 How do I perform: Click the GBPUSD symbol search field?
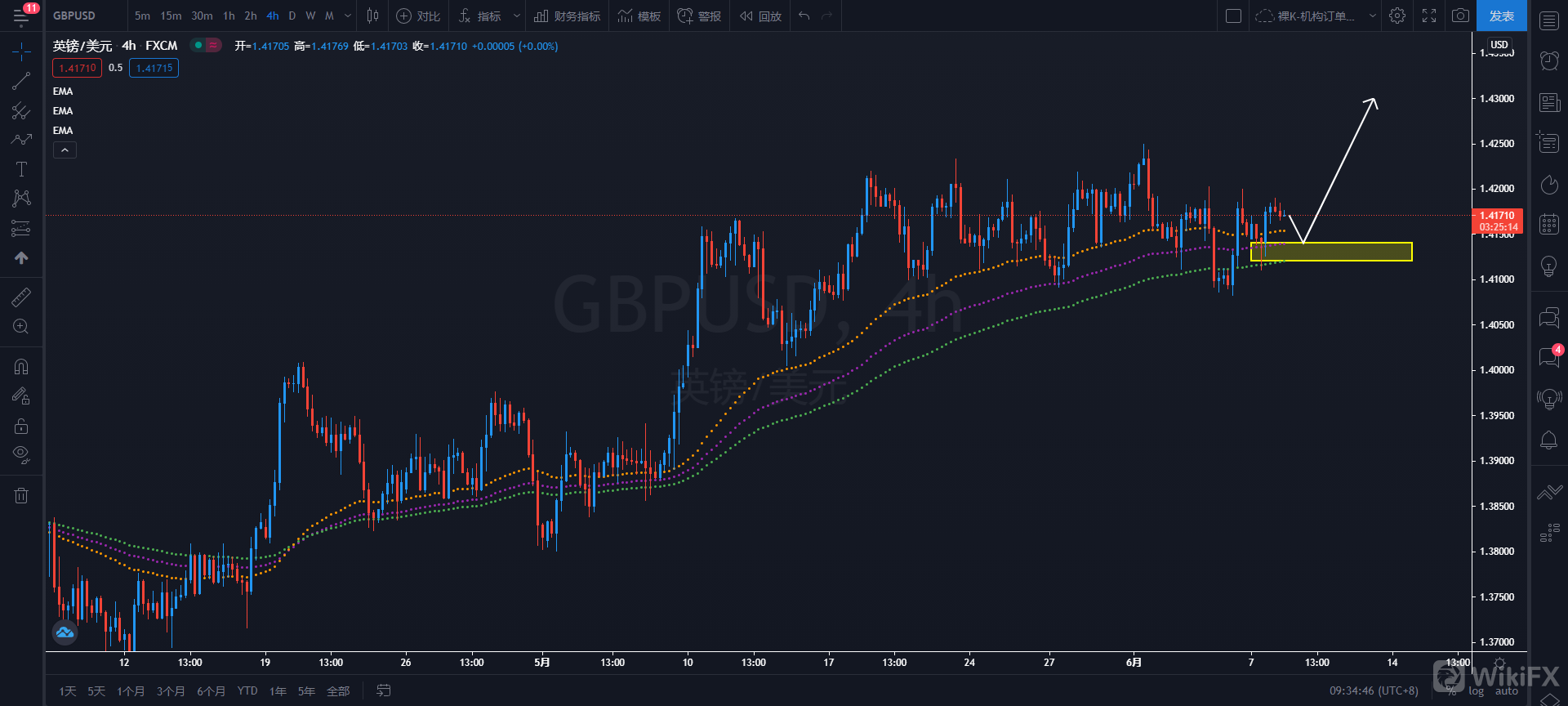(x=74, y=16)
